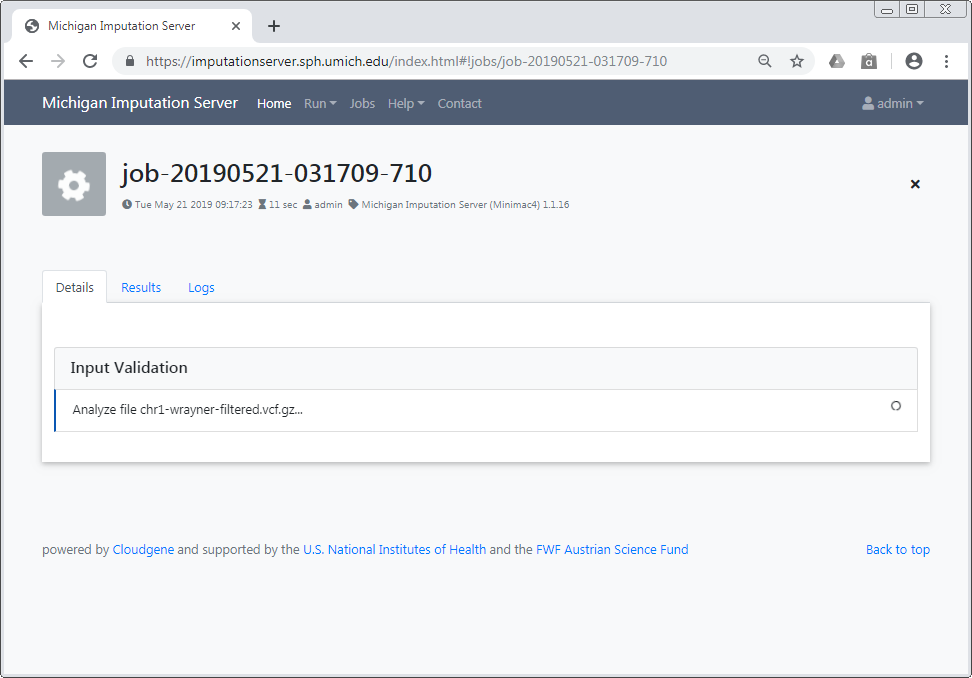Open the FWF Austrian Science Fund link

[x=612, y=549]
